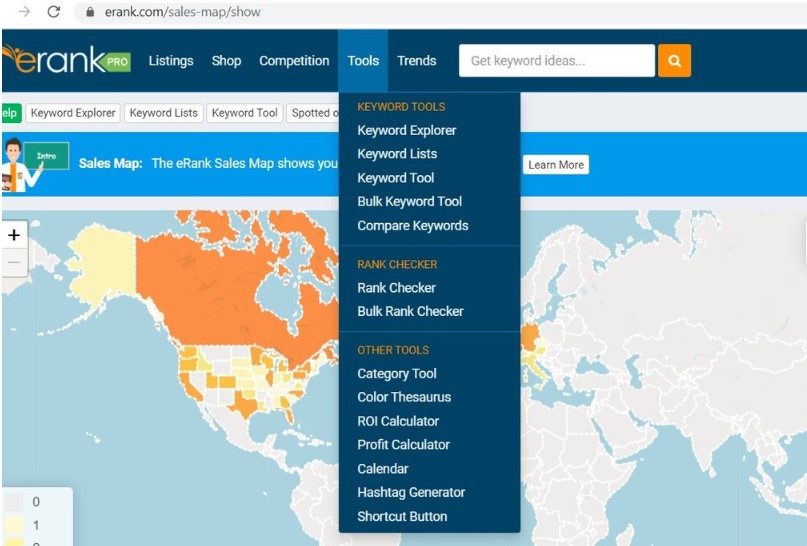Open Hashtag Generator
Screen dimensions: 807x546
411,492
